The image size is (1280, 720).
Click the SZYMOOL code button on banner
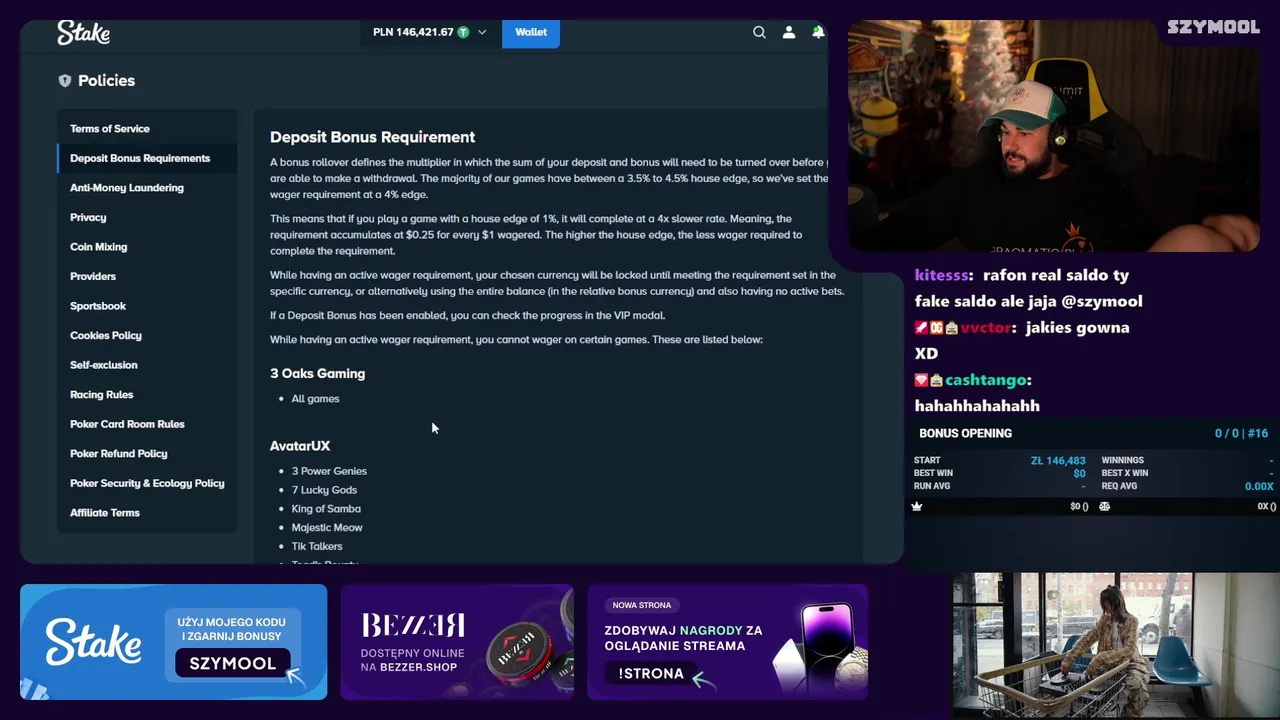[233, 664]
